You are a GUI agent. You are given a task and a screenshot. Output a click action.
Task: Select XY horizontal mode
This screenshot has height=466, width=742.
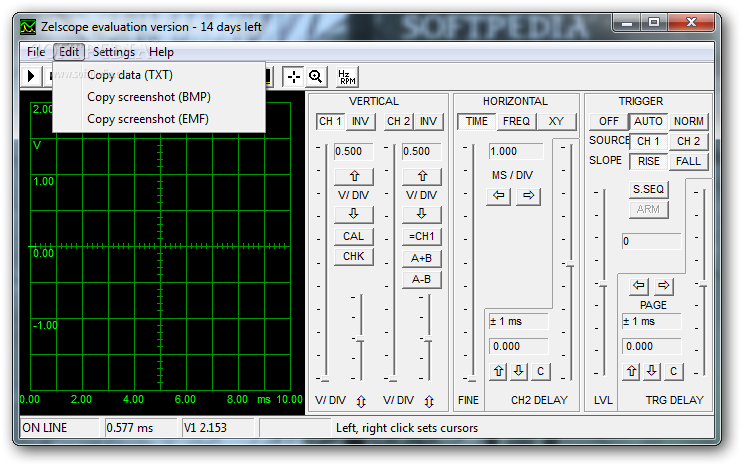coord(556,122)
